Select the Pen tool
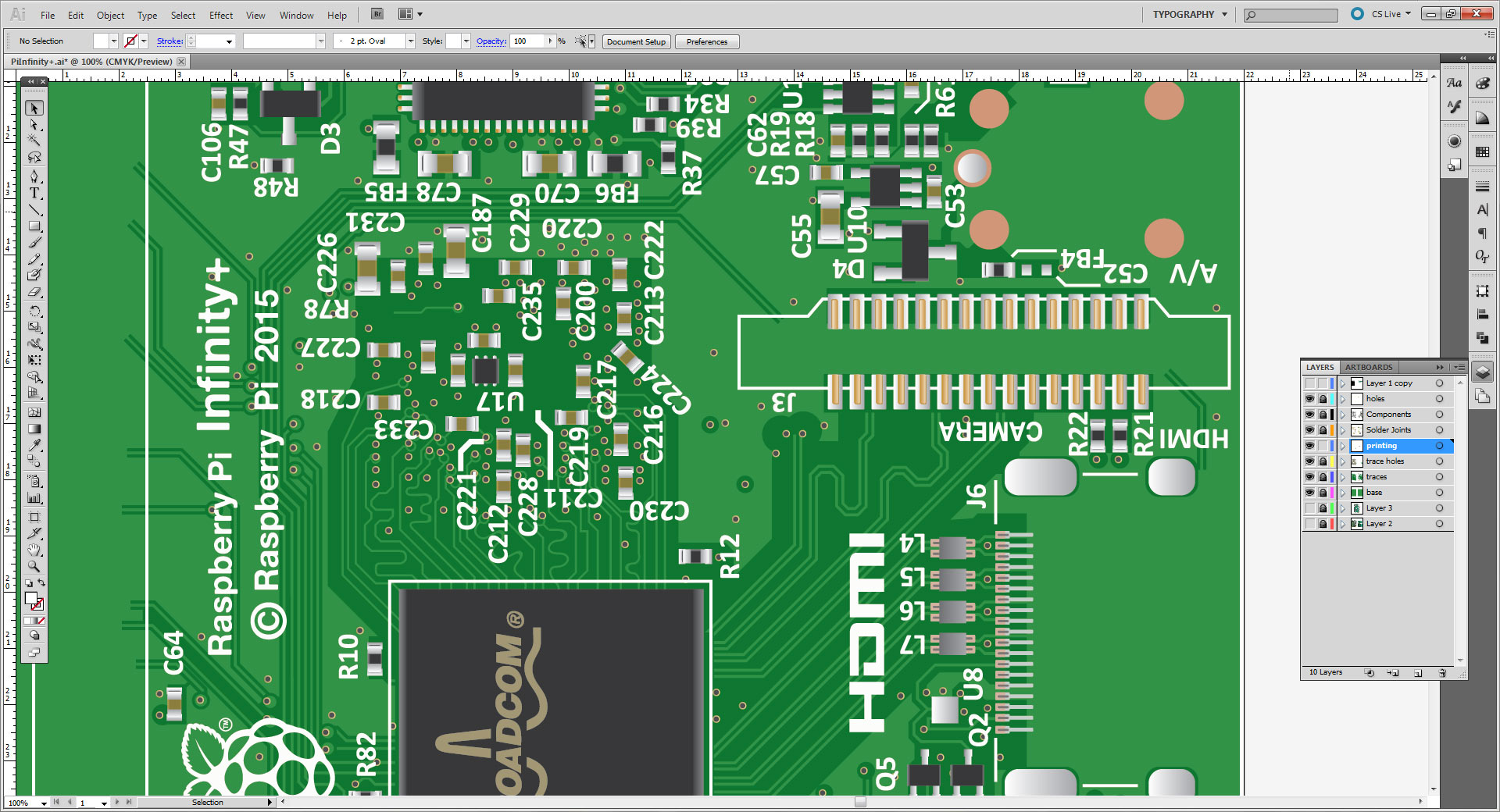This screenshot has width=1500, height=812. pyautogui.click(x=34, y=176)
